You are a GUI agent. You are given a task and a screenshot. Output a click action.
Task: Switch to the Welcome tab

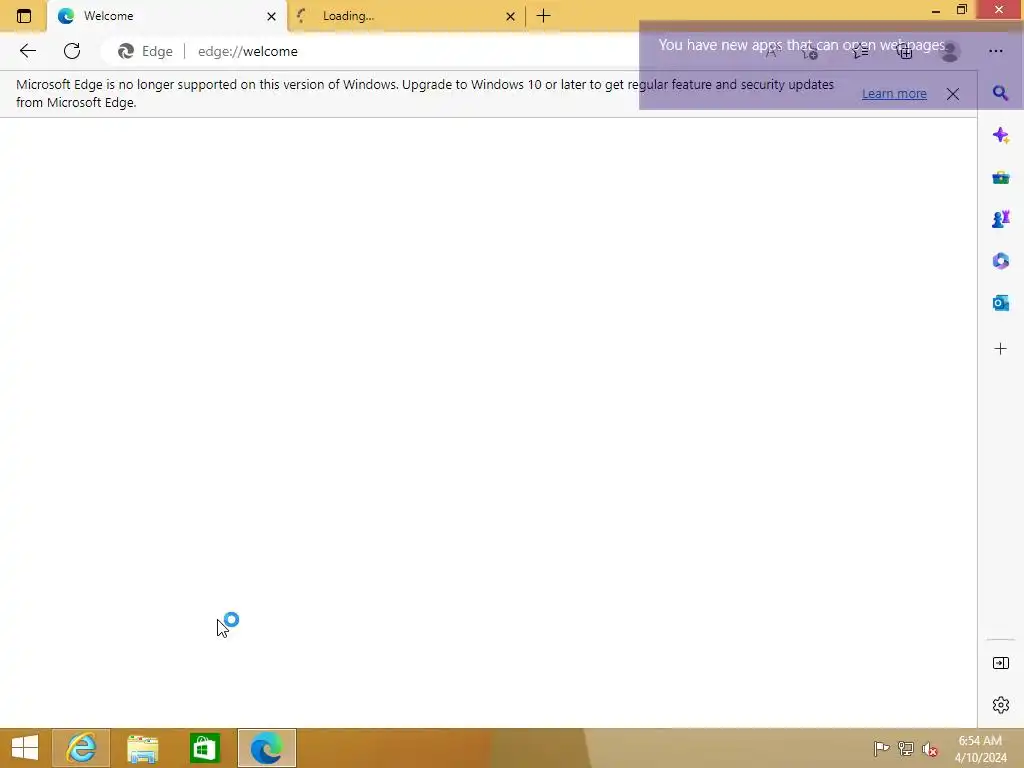point(167,16)
